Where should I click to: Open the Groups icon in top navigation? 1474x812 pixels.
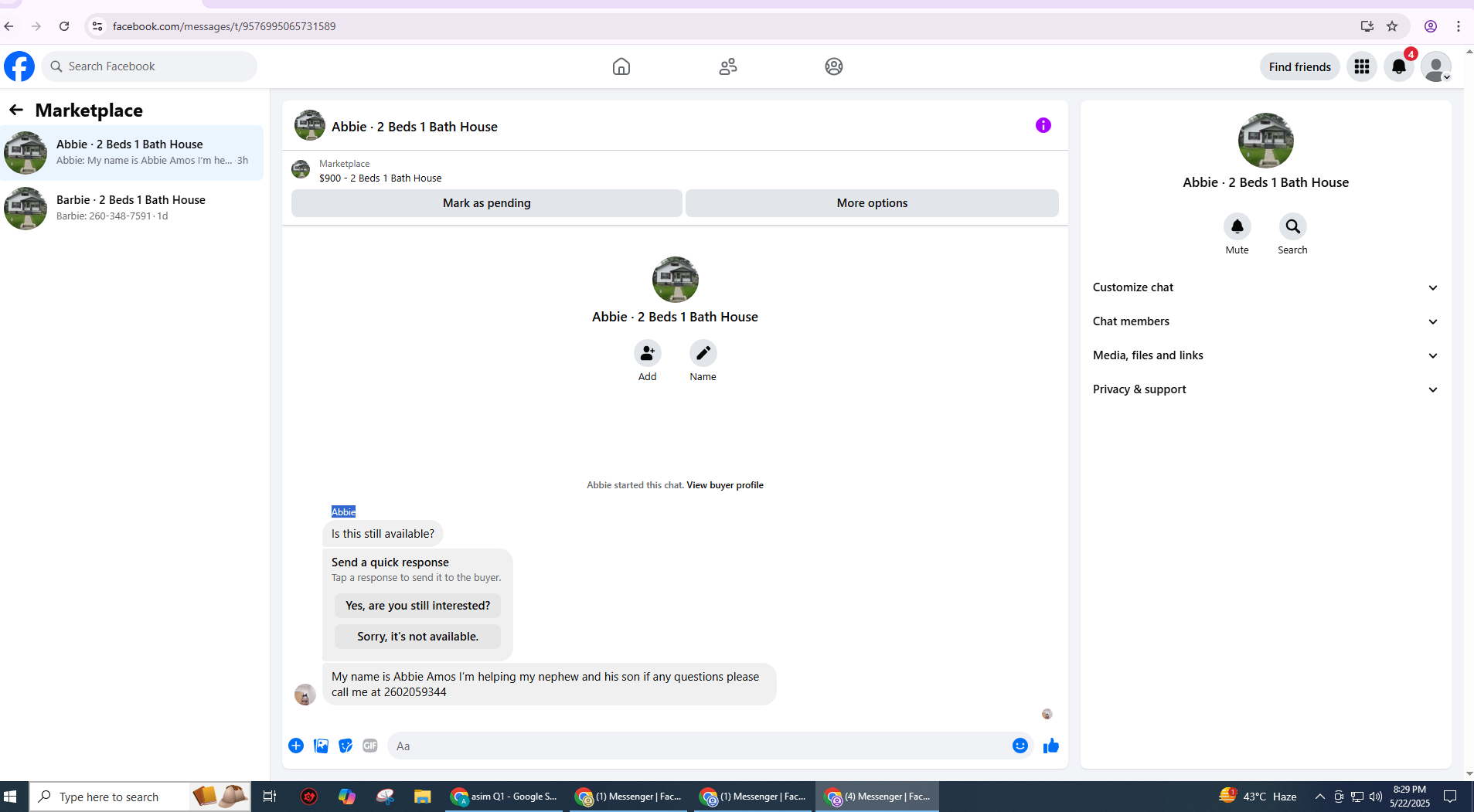[834, 66]
